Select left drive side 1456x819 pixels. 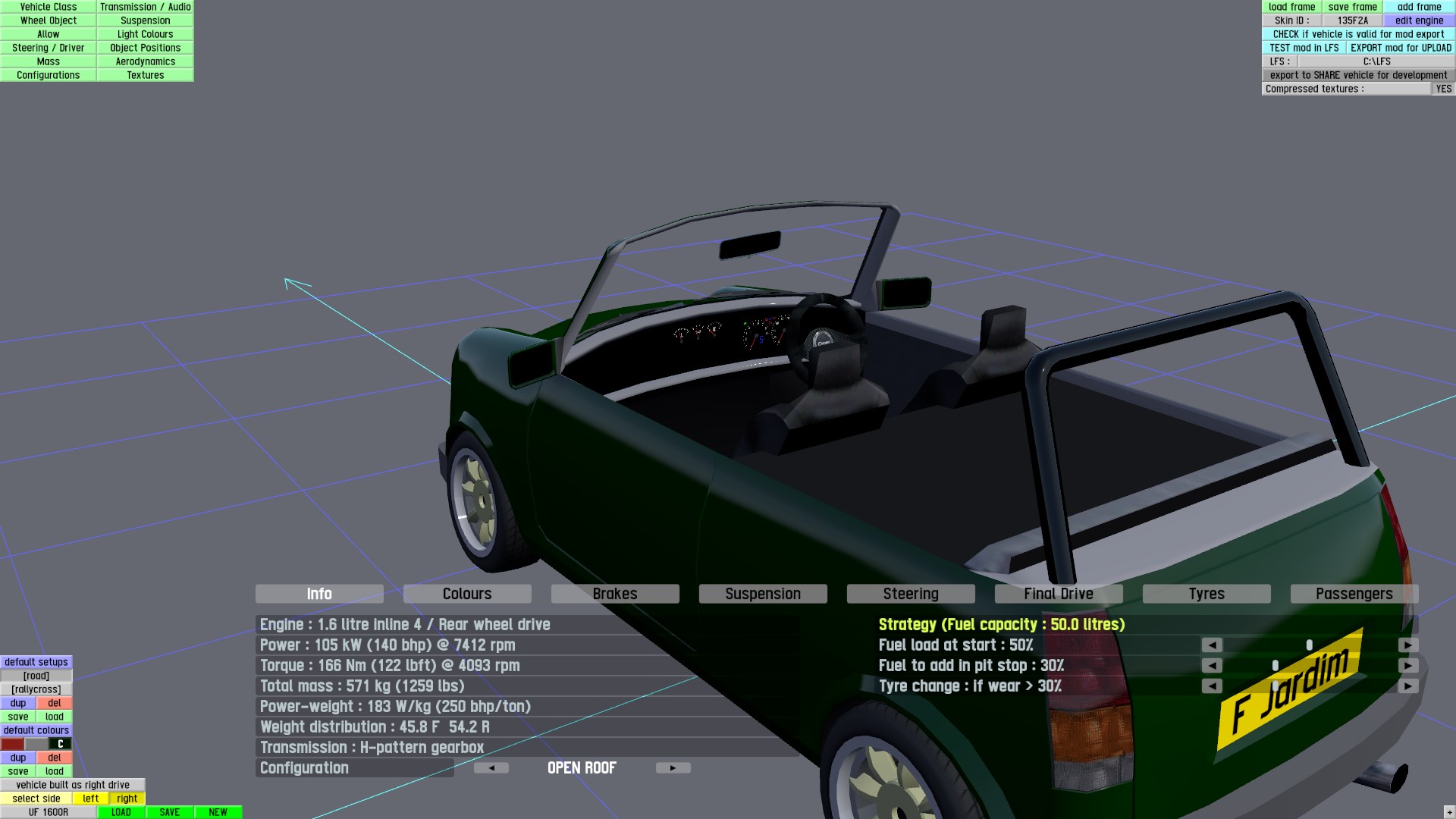90,799
